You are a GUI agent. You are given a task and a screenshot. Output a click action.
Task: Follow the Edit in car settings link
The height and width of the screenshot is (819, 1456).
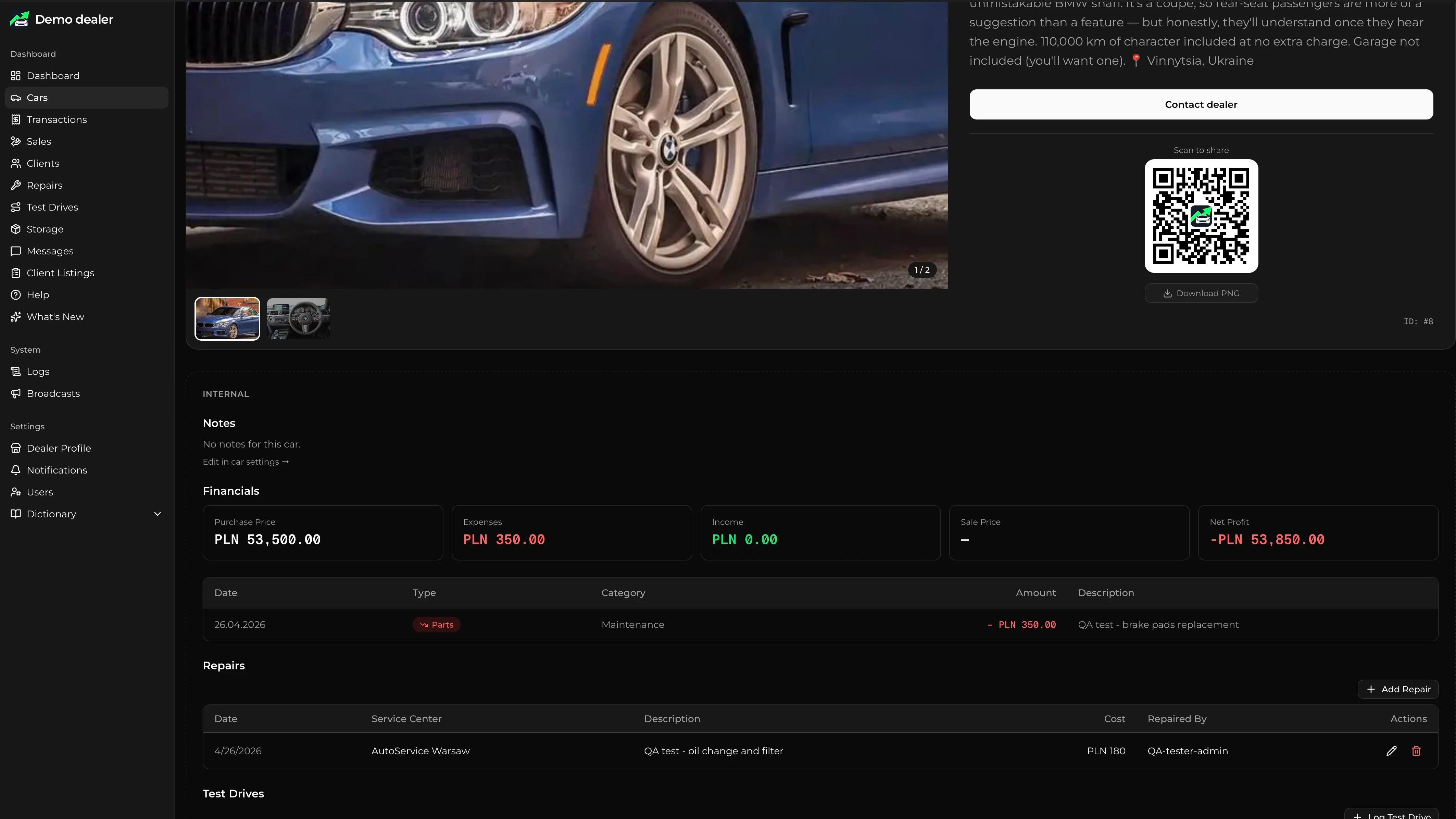click(x=246, y=462)
